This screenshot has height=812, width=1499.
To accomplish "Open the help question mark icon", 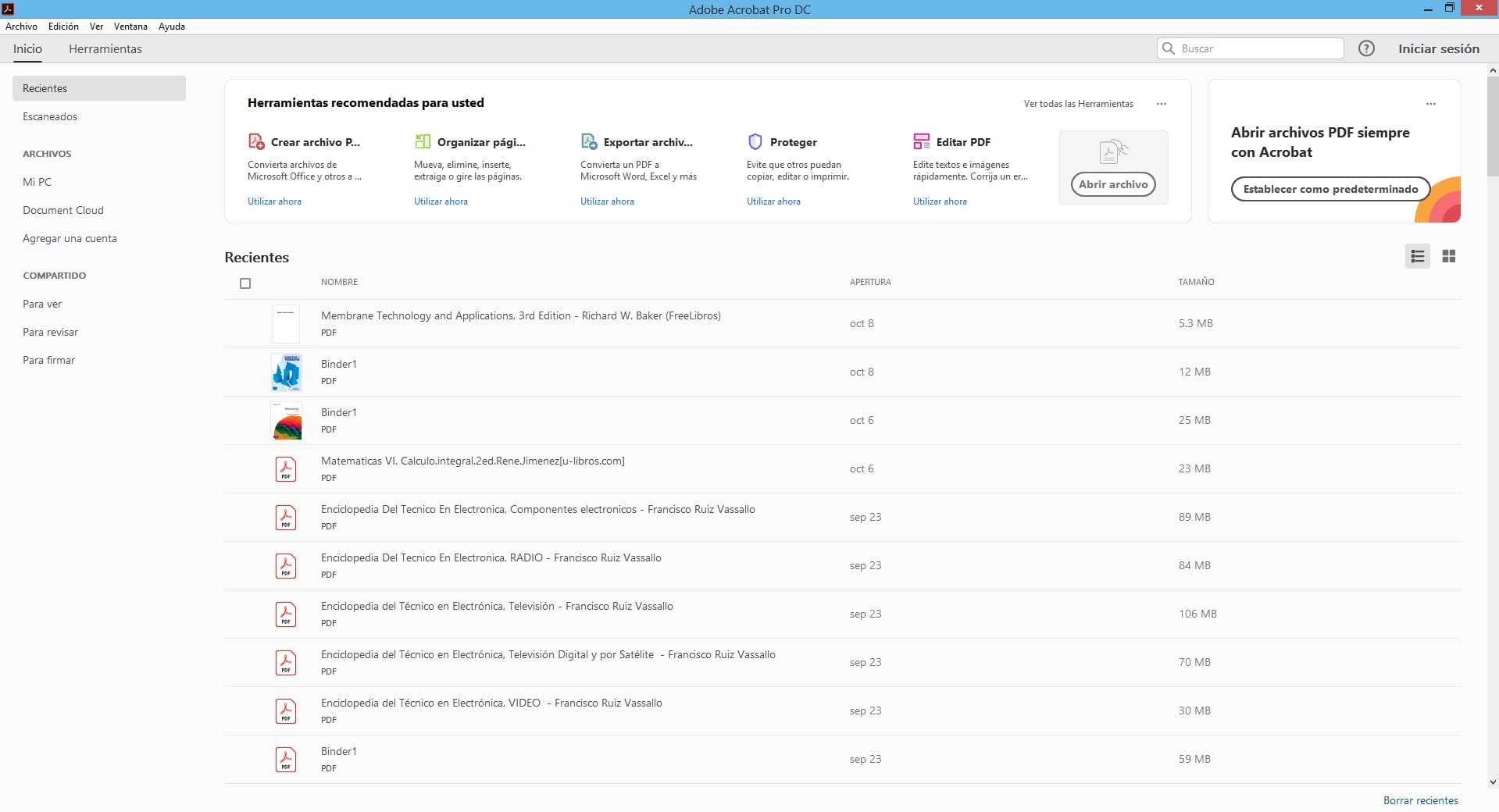I will click(1365, 48).
